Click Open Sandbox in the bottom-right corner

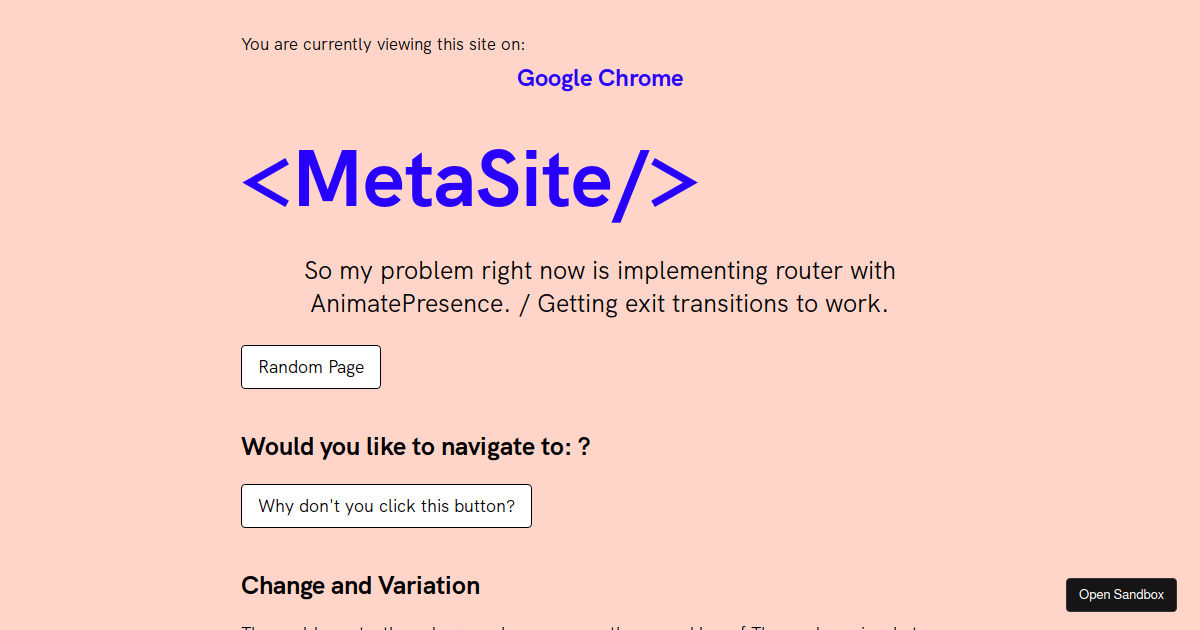[x=1121, y=594]
